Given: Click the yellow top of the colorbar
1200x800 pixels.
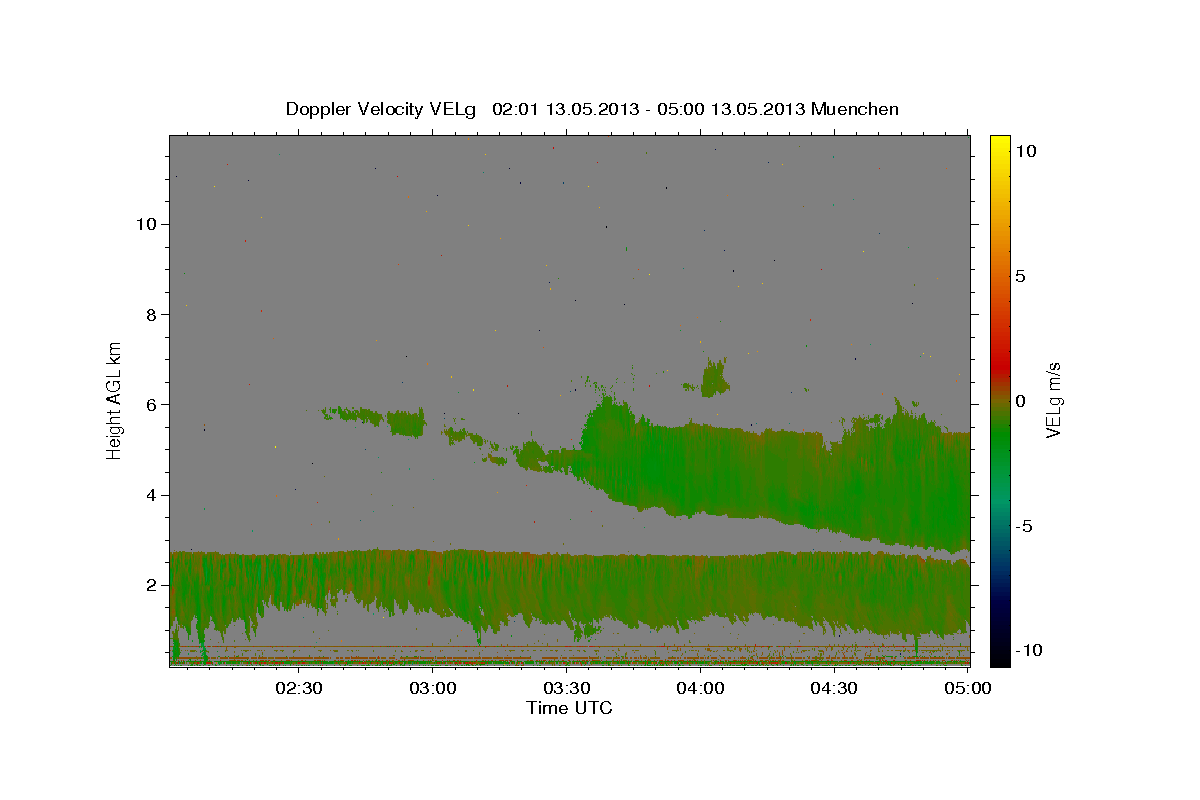Looking at the screenshot, I should [999, 145].
